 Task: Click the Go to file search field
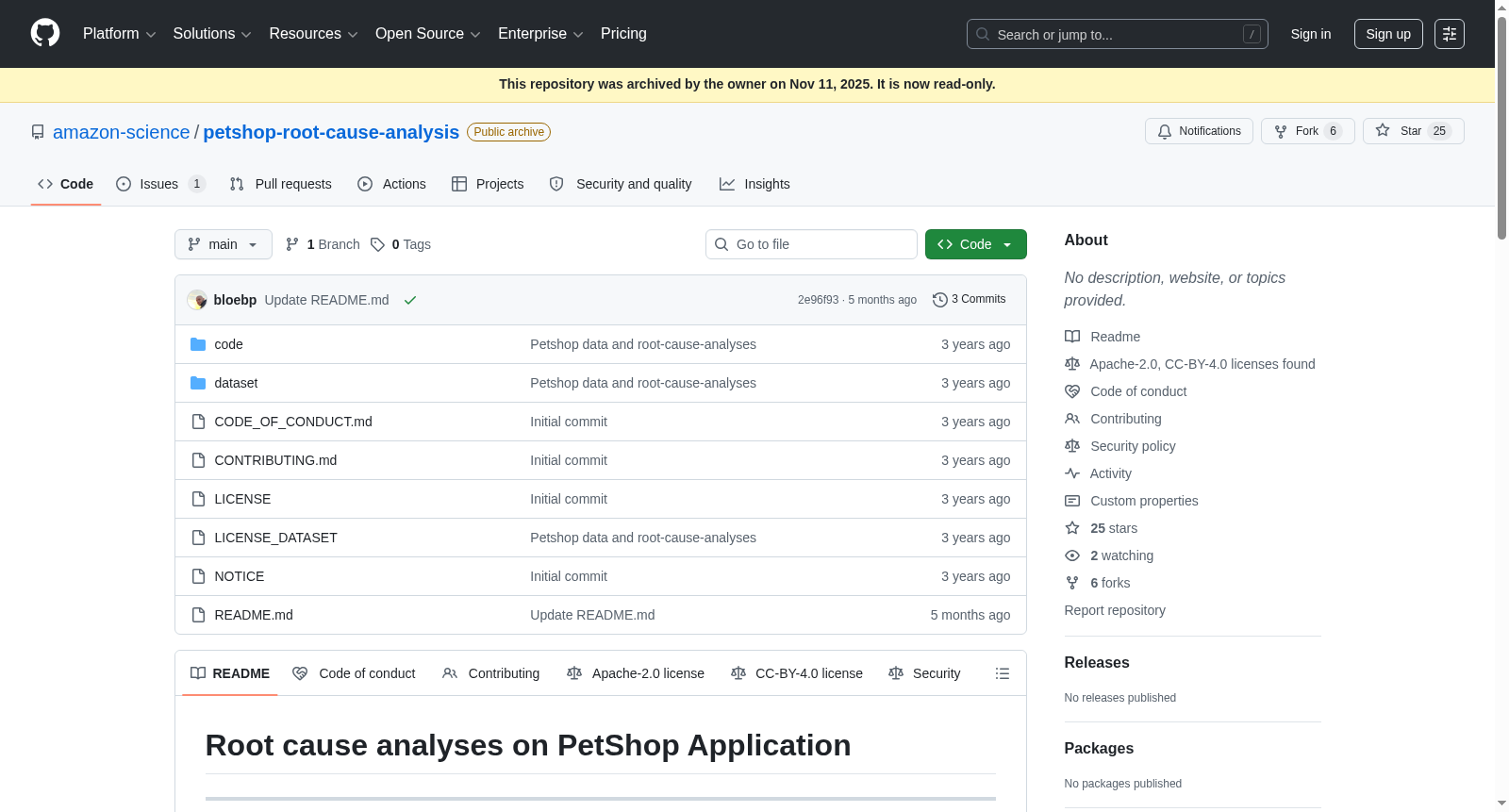pos(811,244)
